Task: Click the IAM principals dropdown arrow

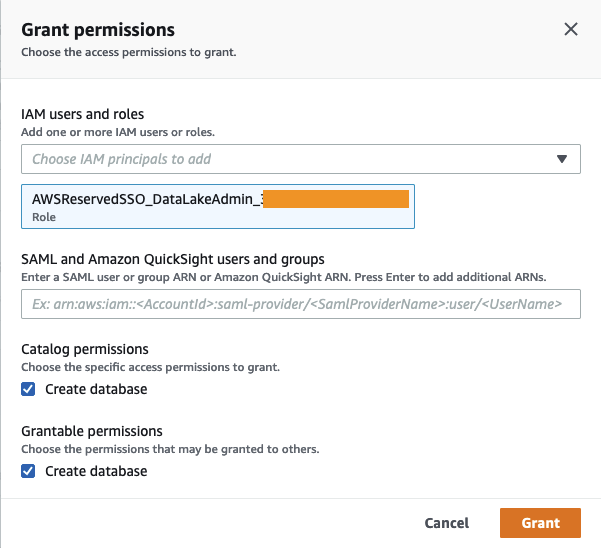Action: point(562,159)
